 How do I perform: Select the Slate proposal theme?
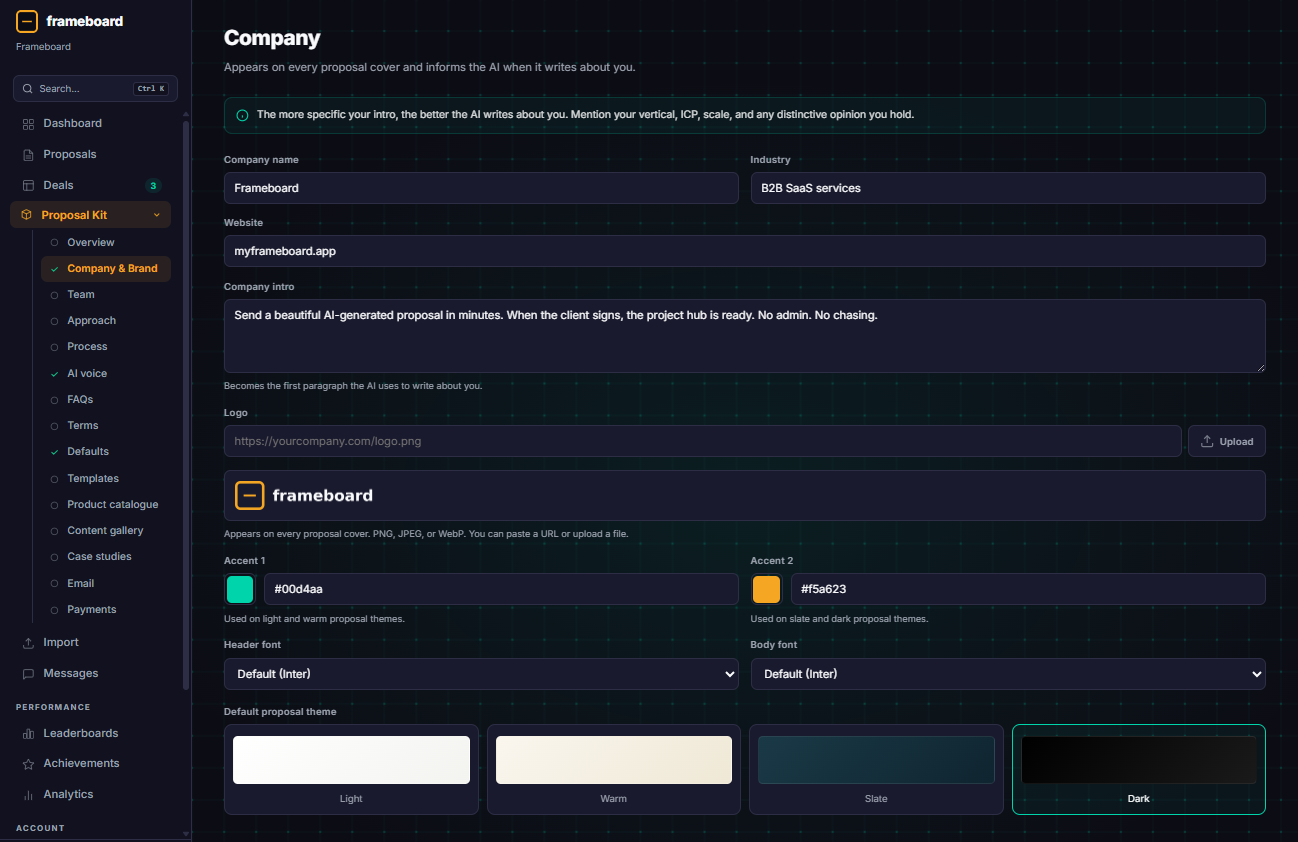coord(876,769)
